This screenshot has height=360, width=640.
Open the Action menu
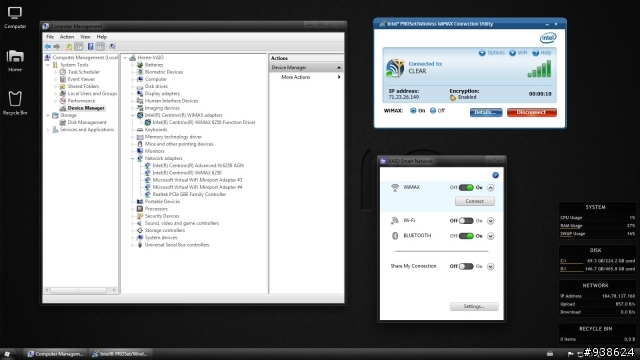[67, 37]
